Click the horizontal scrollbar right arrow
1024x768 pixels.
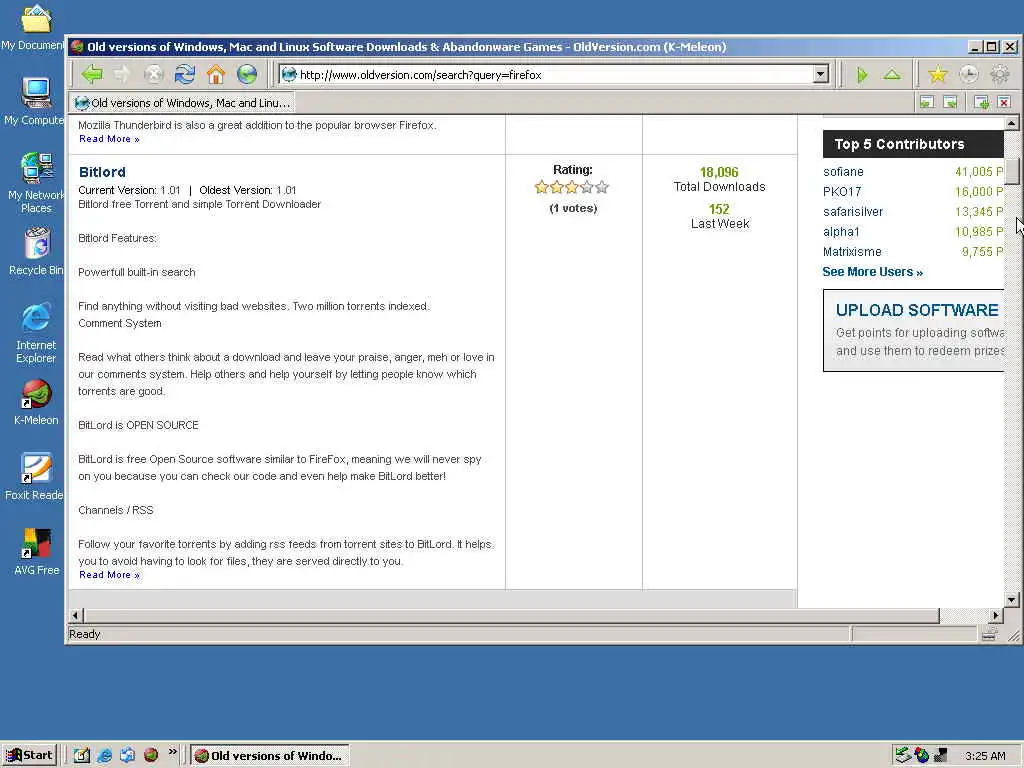996,615
